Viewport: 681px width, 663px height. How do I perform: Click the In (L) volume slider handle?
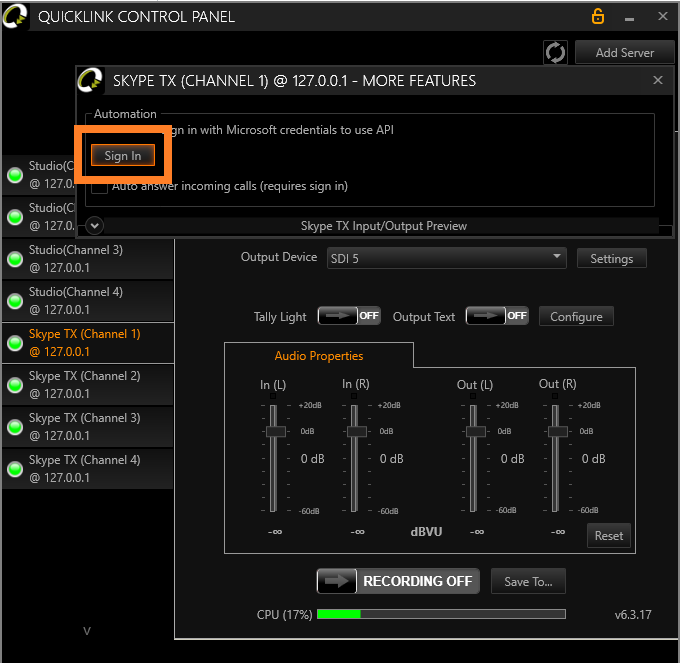pyautogui.click(x=275, y=431)
